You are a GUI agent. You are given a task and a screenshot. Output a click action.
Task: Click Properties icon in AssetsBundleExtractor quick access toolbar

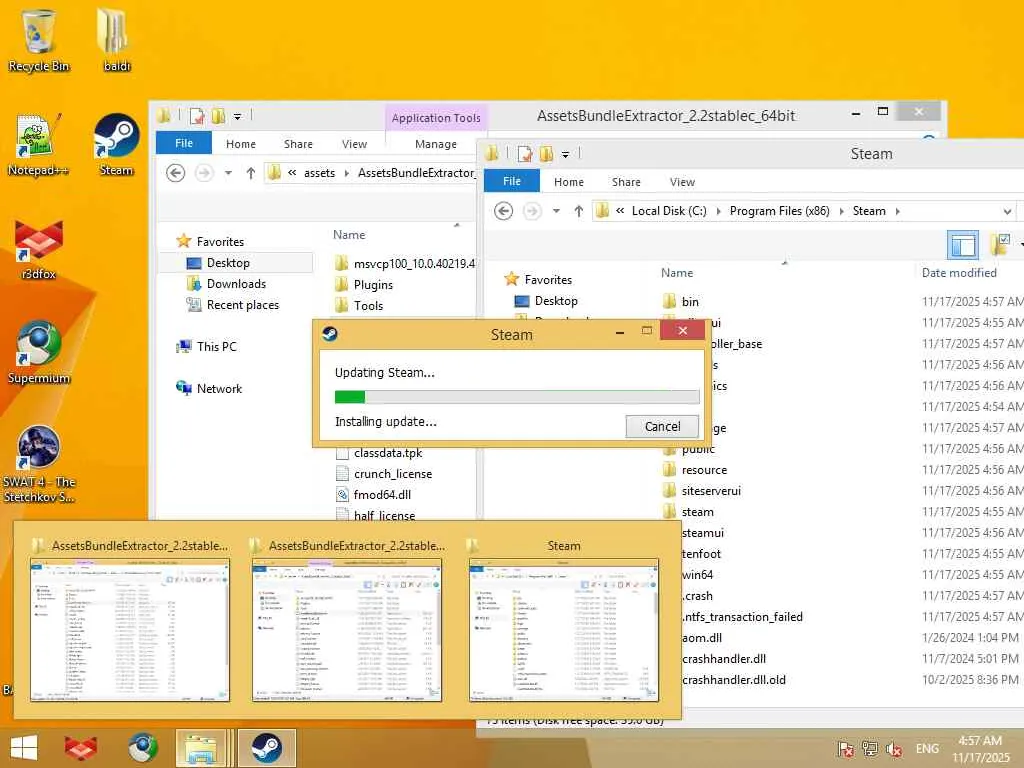point(197,116)
